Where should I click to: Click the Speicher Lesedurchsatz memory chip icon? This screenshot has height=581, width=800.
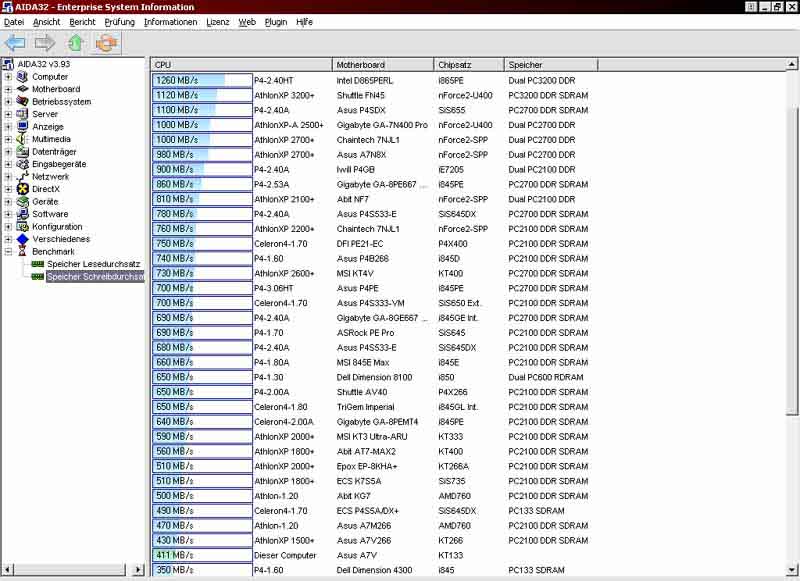coord(38,264)
